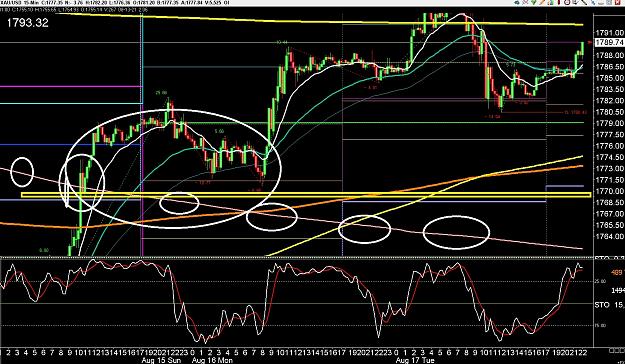Screen dimensions: 625x364
Task: Click the 1786.50 price axis label
Action: [x=610, y=67]
